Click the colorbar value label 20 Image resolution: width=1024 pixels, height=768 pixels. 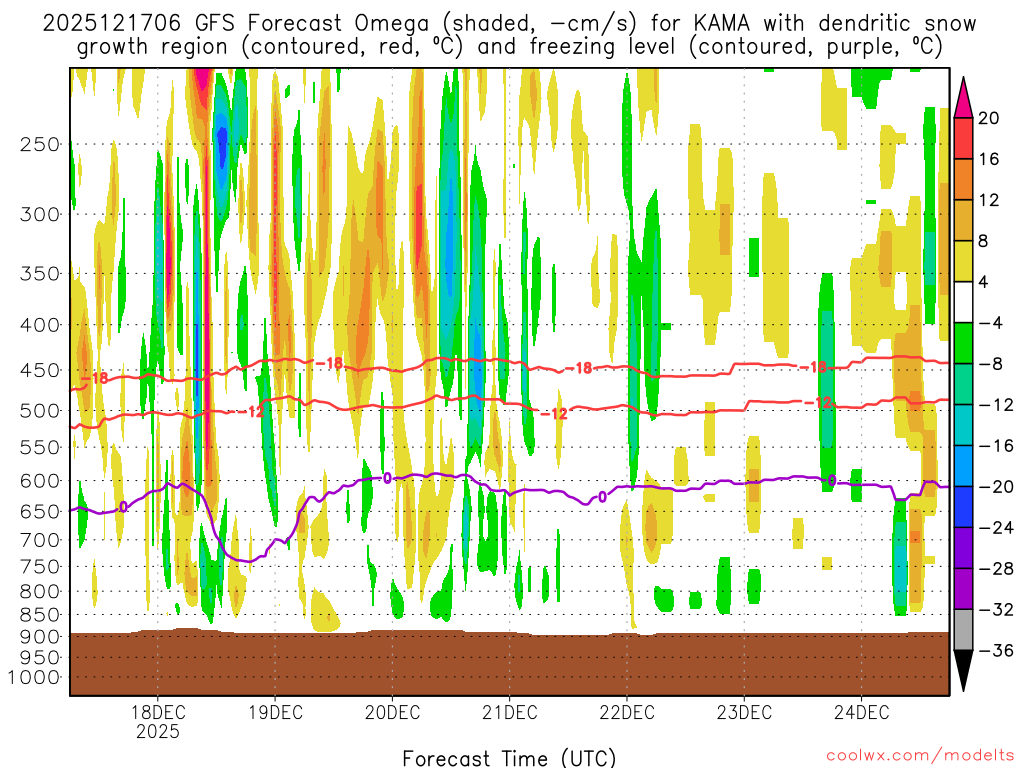pyautogui.click(x=989, y=118)
